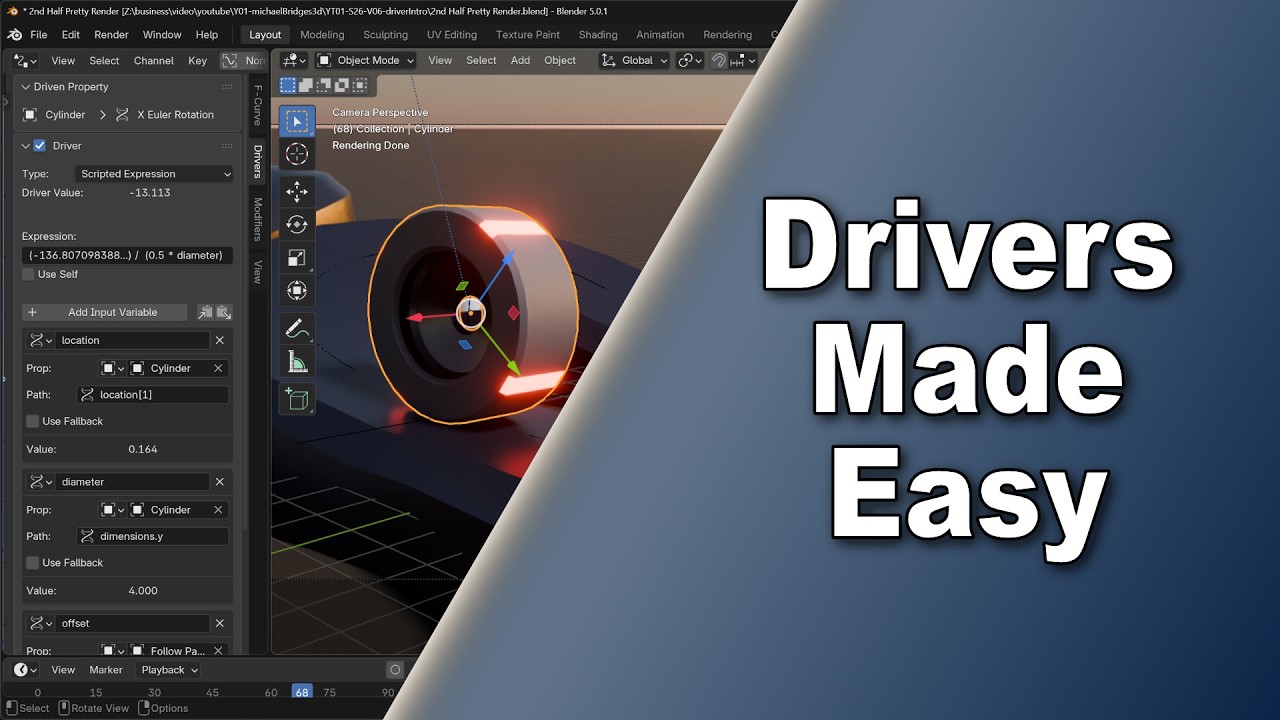Open the Window menu
This screenshot has height=720, width=1280.
click(x=162, y=35)
